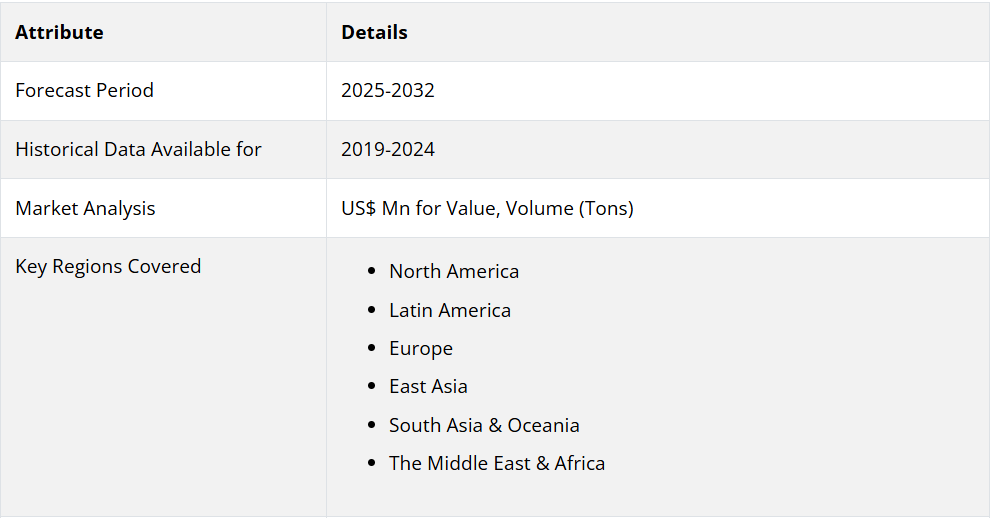
Task: Click US$ Mn for Value text
Action: coord(419,208)
